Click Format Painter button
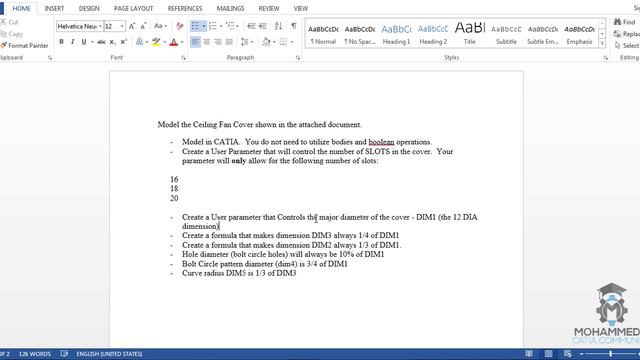Viewport: 640px width, 360px height. click(x=24, y=45)
